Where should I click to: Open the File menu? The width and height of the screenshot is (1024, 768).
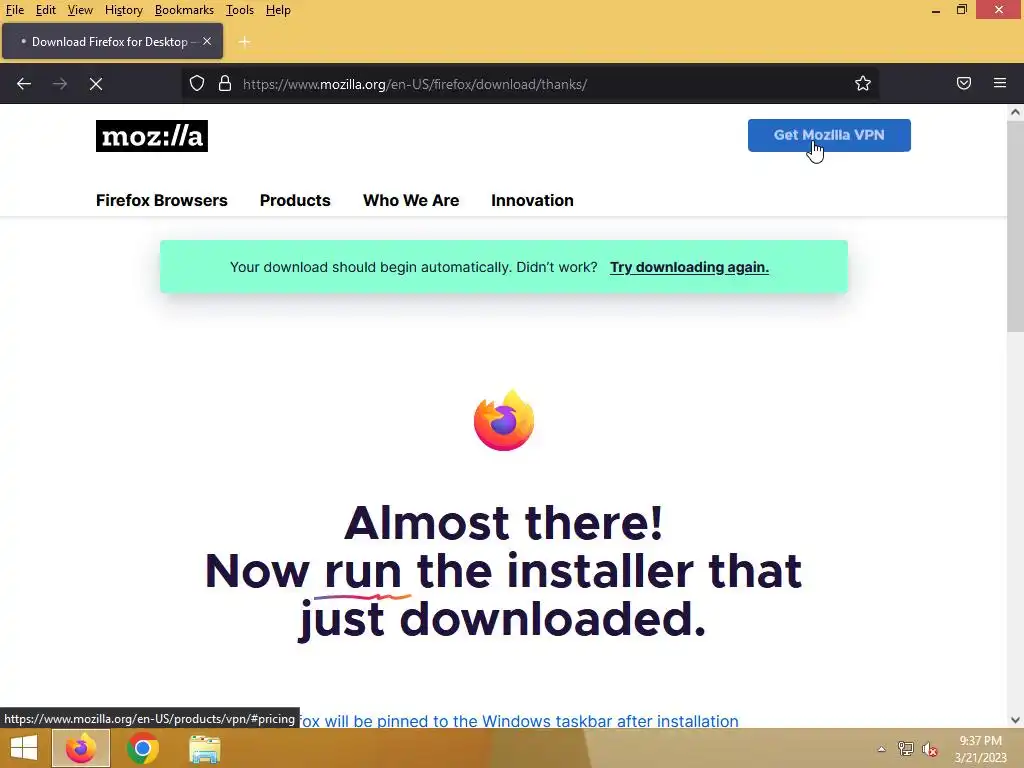point(14,10)
